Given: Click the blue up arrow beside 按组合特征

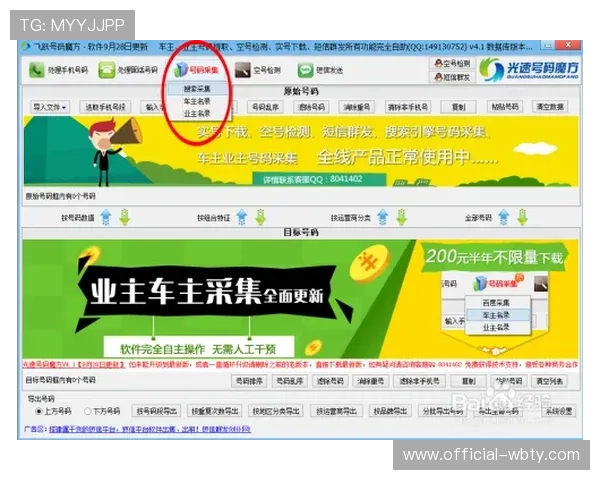Looking at the screenshot, I should [241, 217].
